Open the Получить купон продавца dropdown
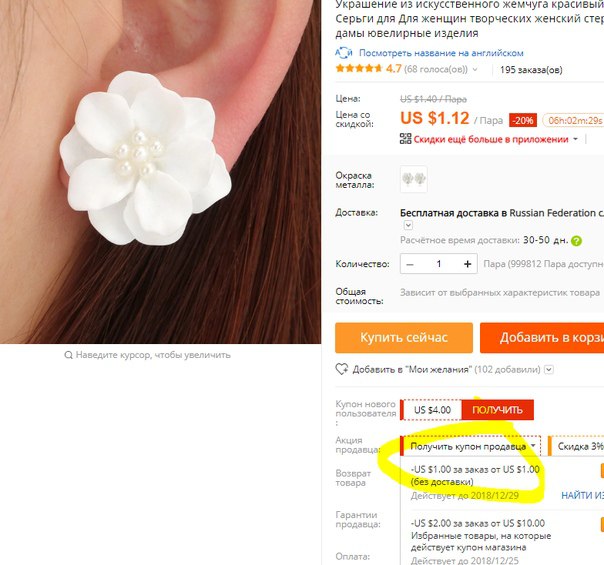The width and height of the screenshot is (604, 565). click(471, 446)
